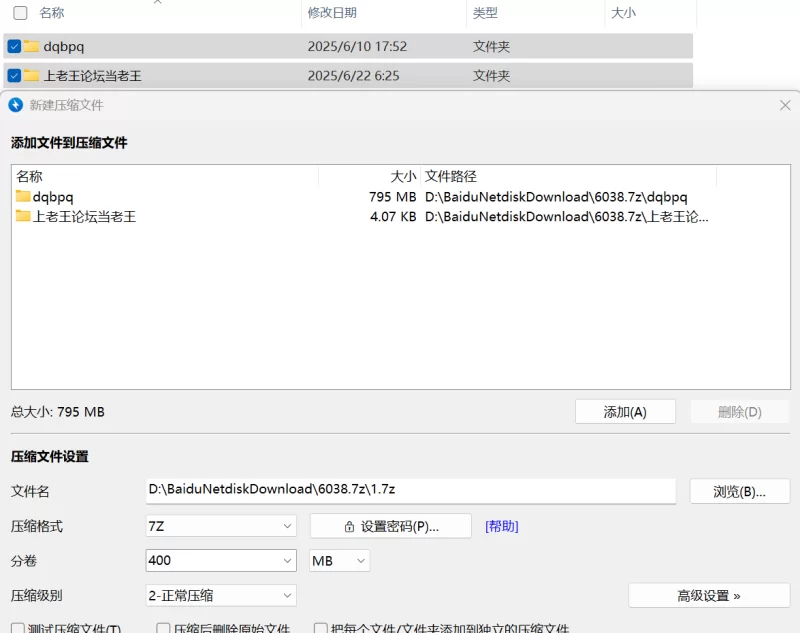Click the lock icon on 设置密码 button

349,526
